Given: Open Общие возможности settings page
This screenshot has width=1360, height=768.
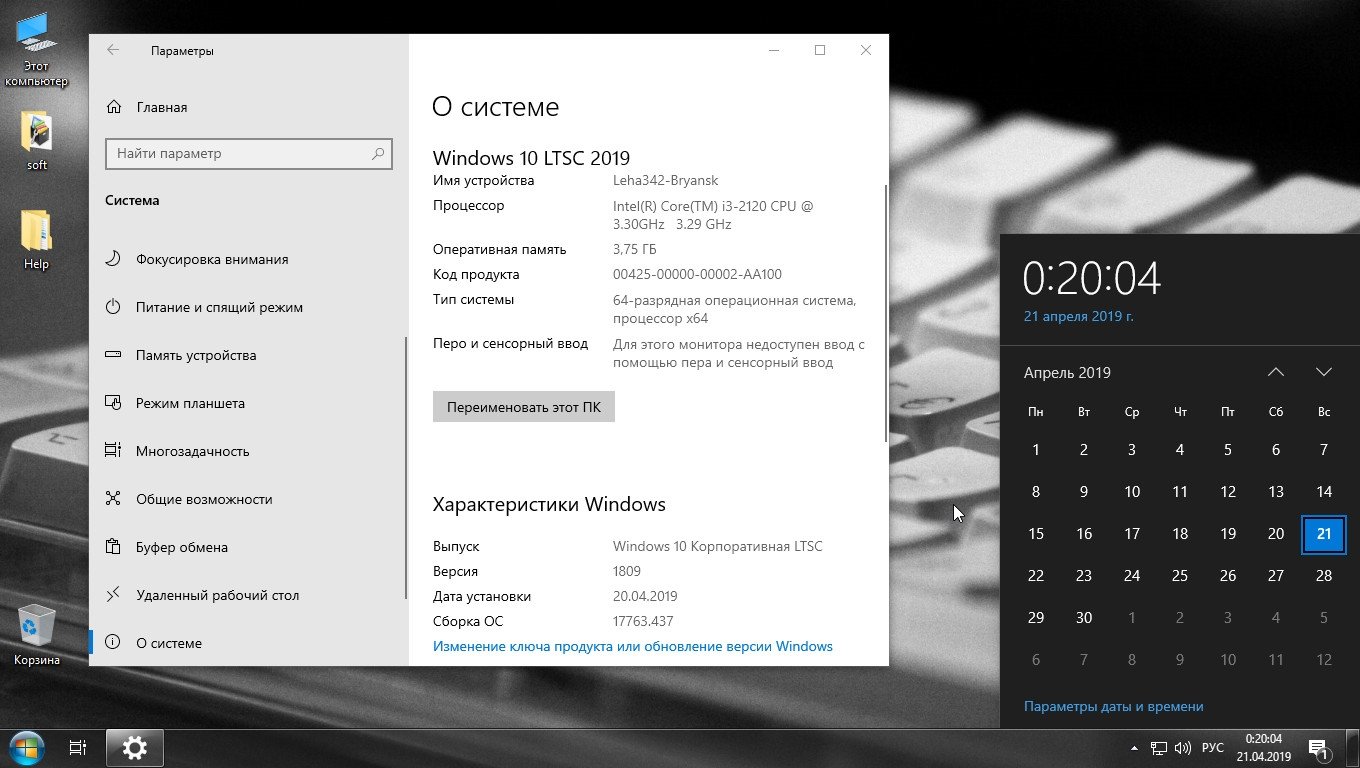Looking at the screenshot, I should click(x=247, y=499).
